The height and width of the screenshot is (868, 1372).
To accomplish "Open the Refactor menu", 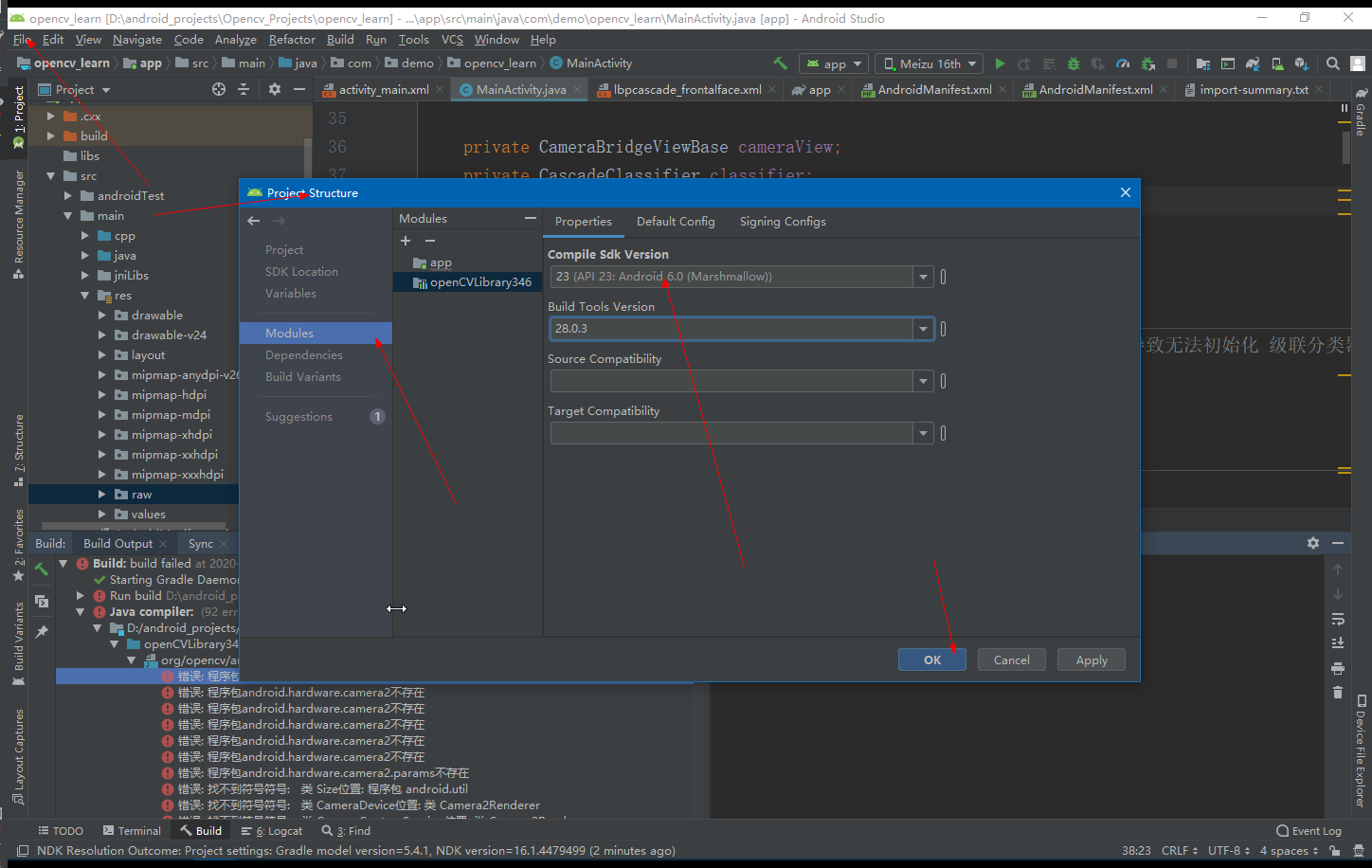I will (x=292, y=40).
